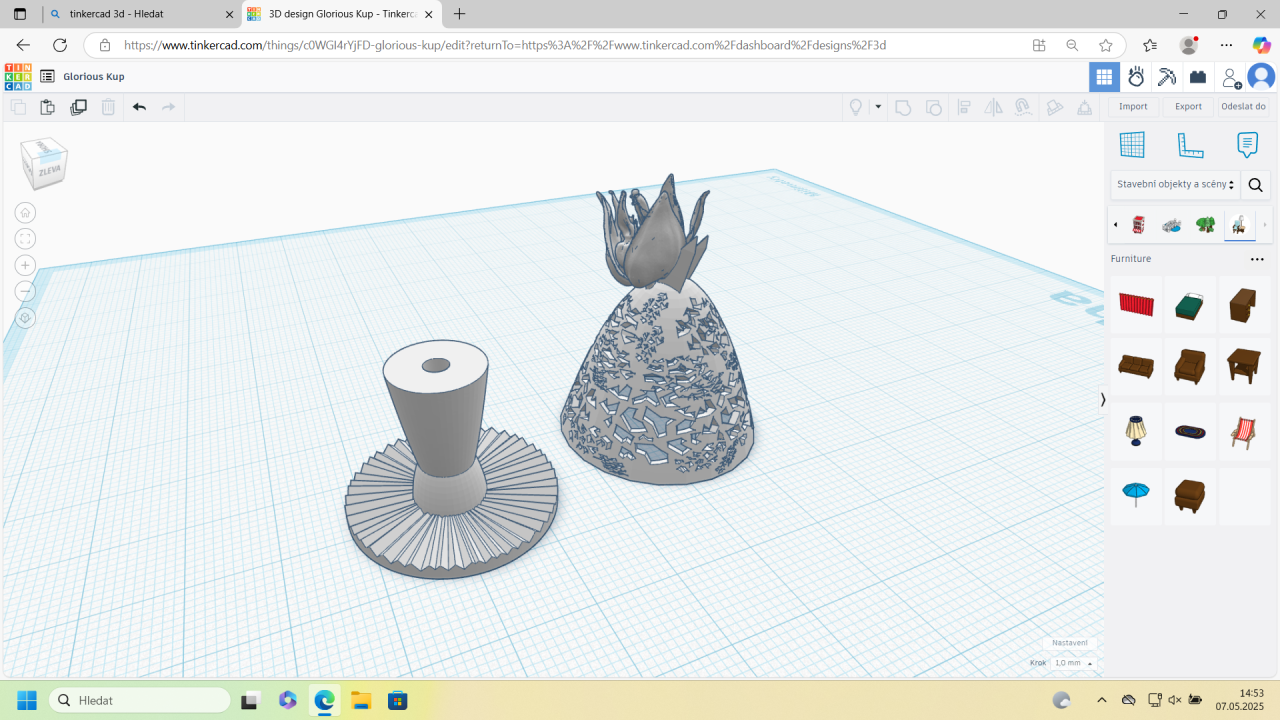
Task: Open the Krok 1,0 mm snap dropdown
Action: coord(1073,663)
